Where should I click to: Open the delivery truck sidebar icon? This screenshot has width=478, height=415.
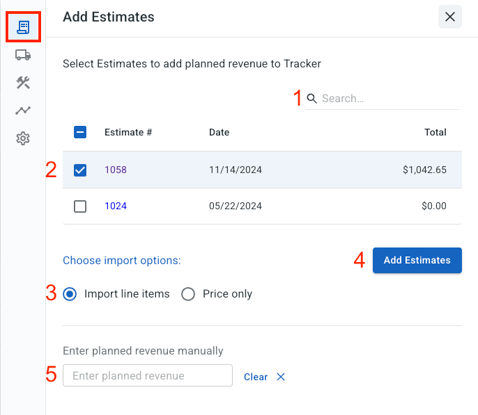pos(23,55)
